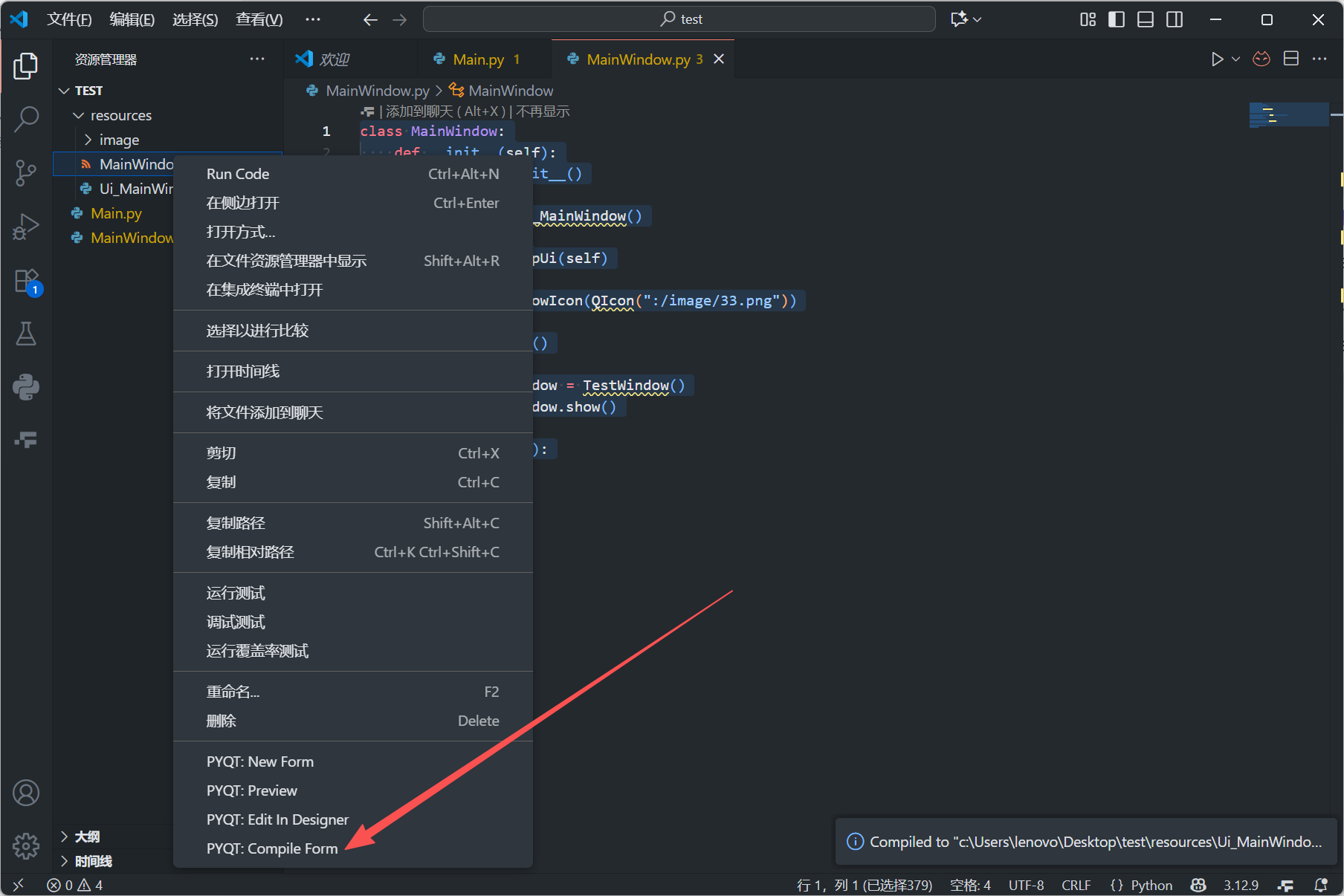Choose Run Code from context menu
The height and width of the screenshot is (896, 1344).
pyautogui.click(x=353, y=174)
